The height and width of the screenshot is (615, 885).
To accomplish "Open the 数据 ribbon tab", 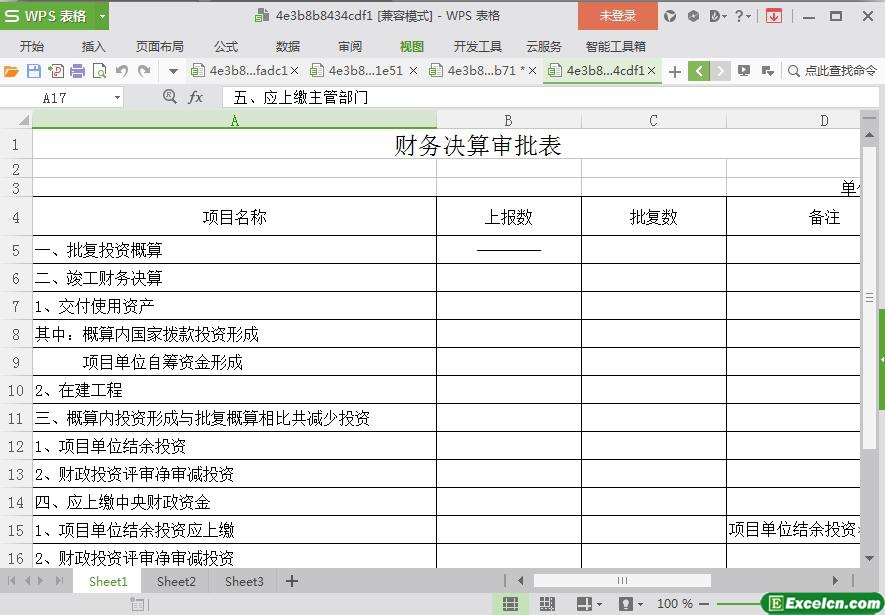I will 288,46.
